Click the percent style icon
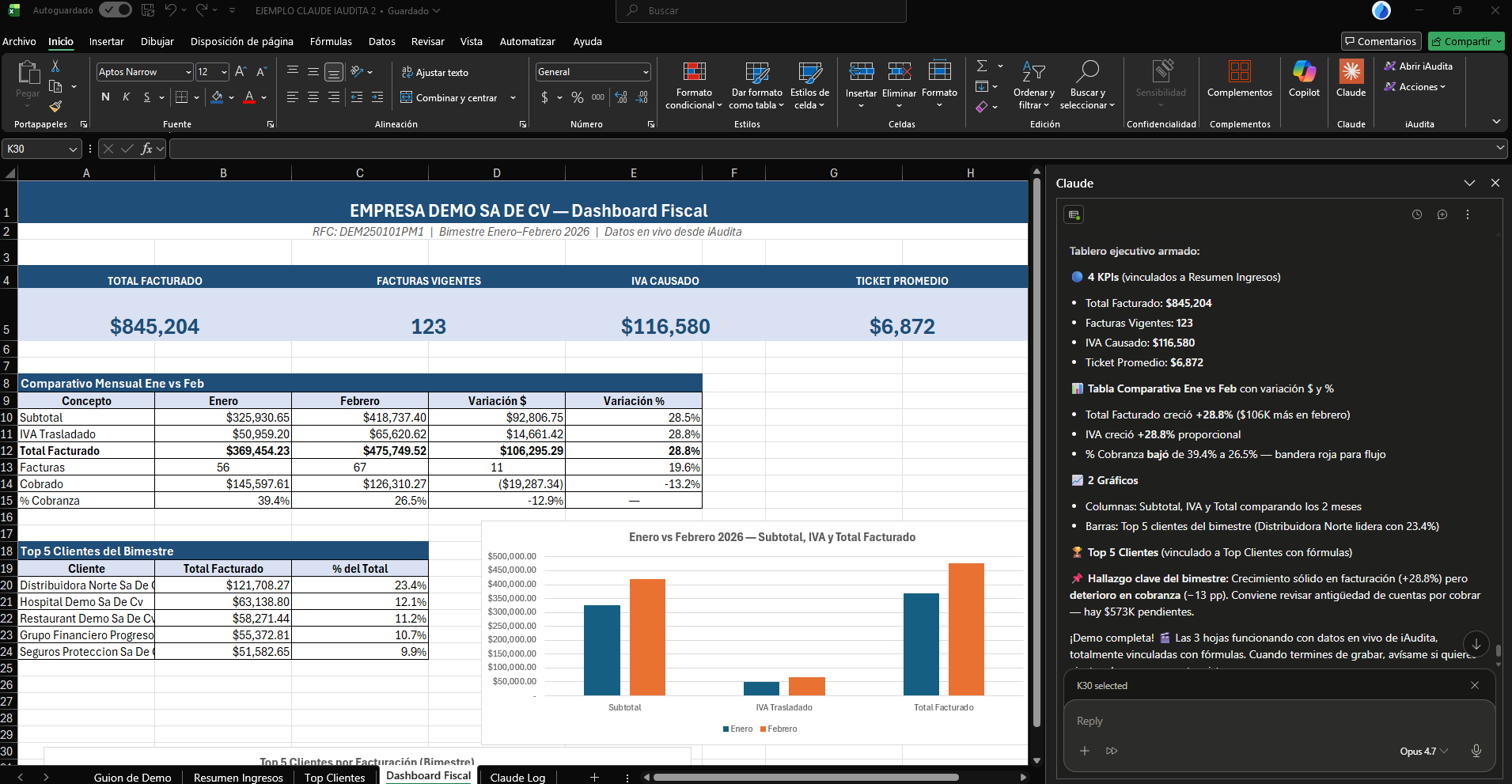This screenshot has width=1512, height=784. click(x=578, y=97)
